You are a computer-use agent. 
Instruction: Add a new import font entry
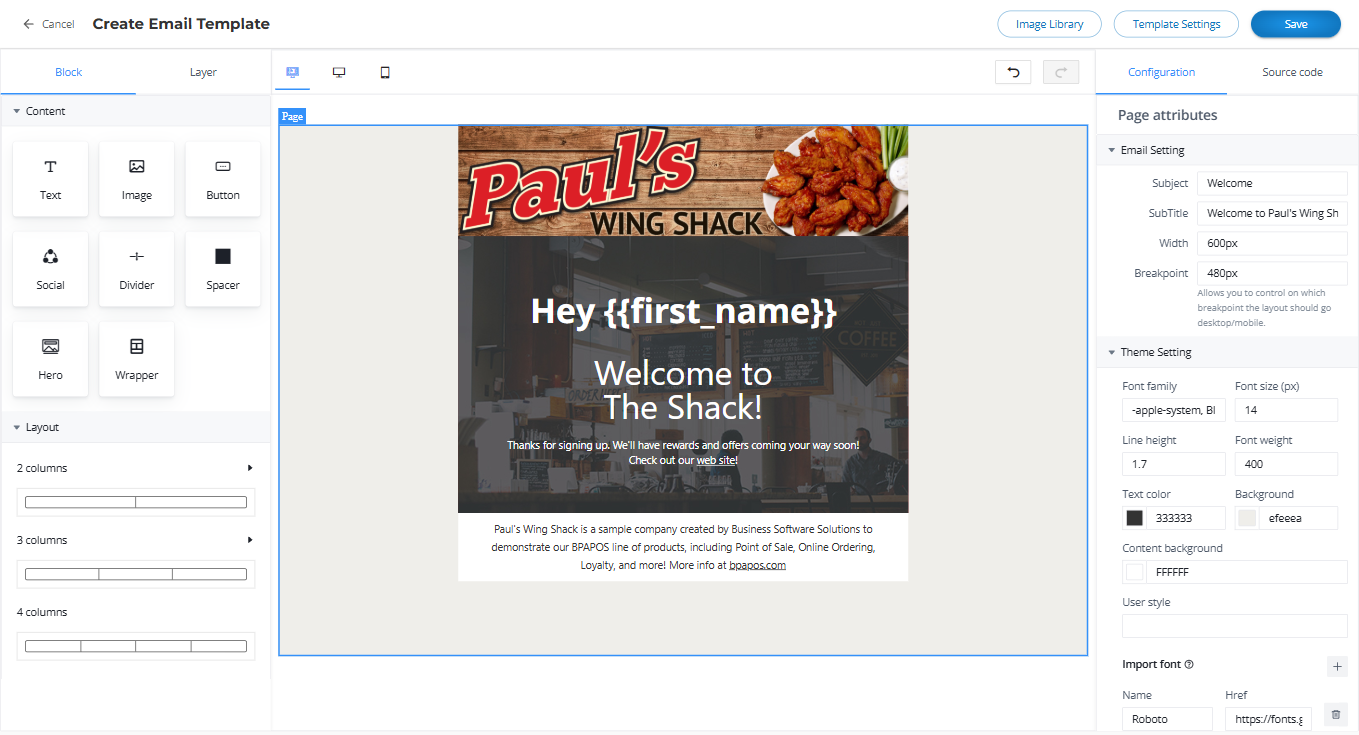pos(1337,666)
